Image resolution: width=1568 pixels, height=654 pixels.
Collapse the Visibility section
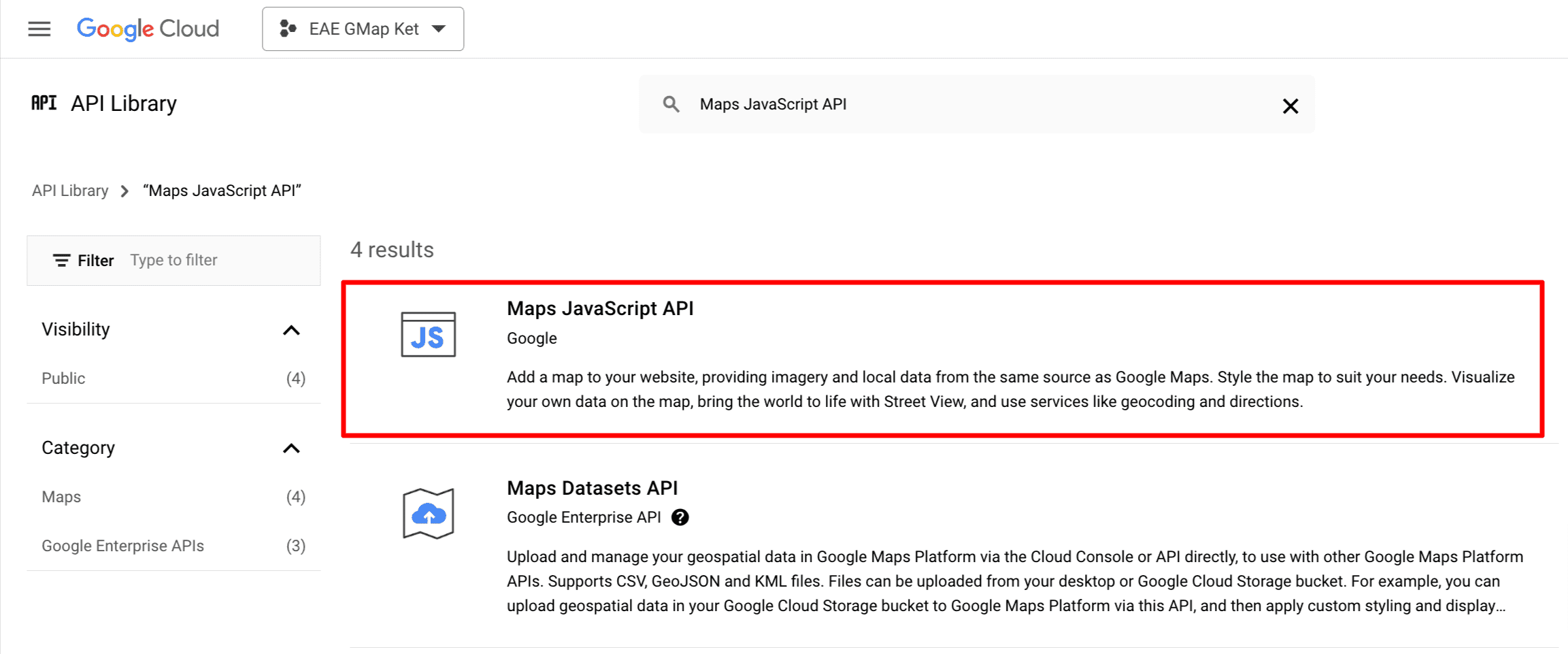point(291,330)
